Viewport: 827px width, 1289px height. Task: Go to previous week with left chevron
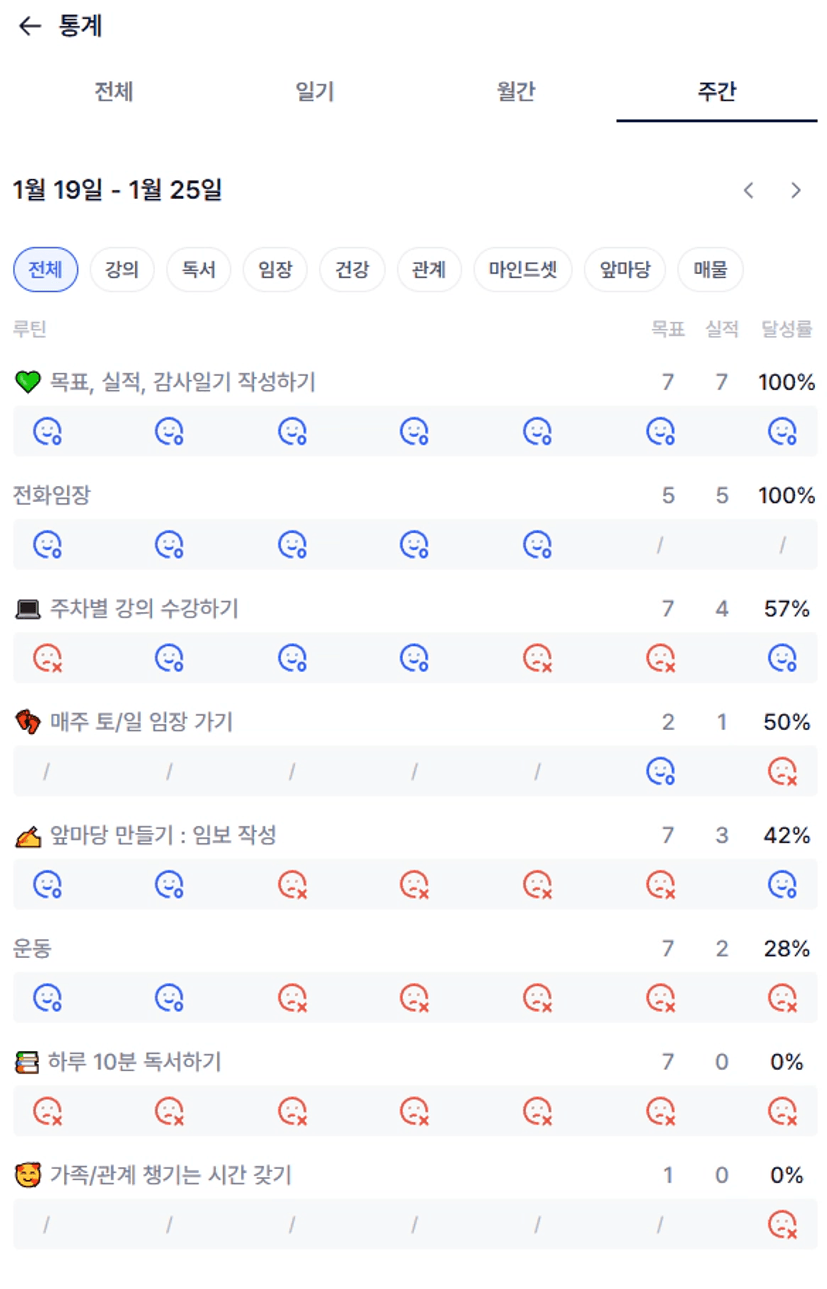click(748, 190)
